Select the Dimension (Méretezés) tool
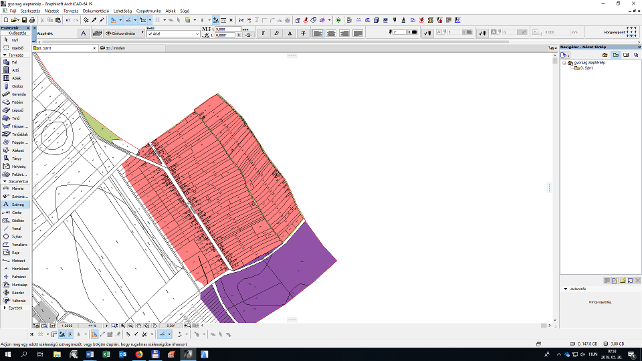The height and width of the screenshot is (361, 642). coord(15,189)
